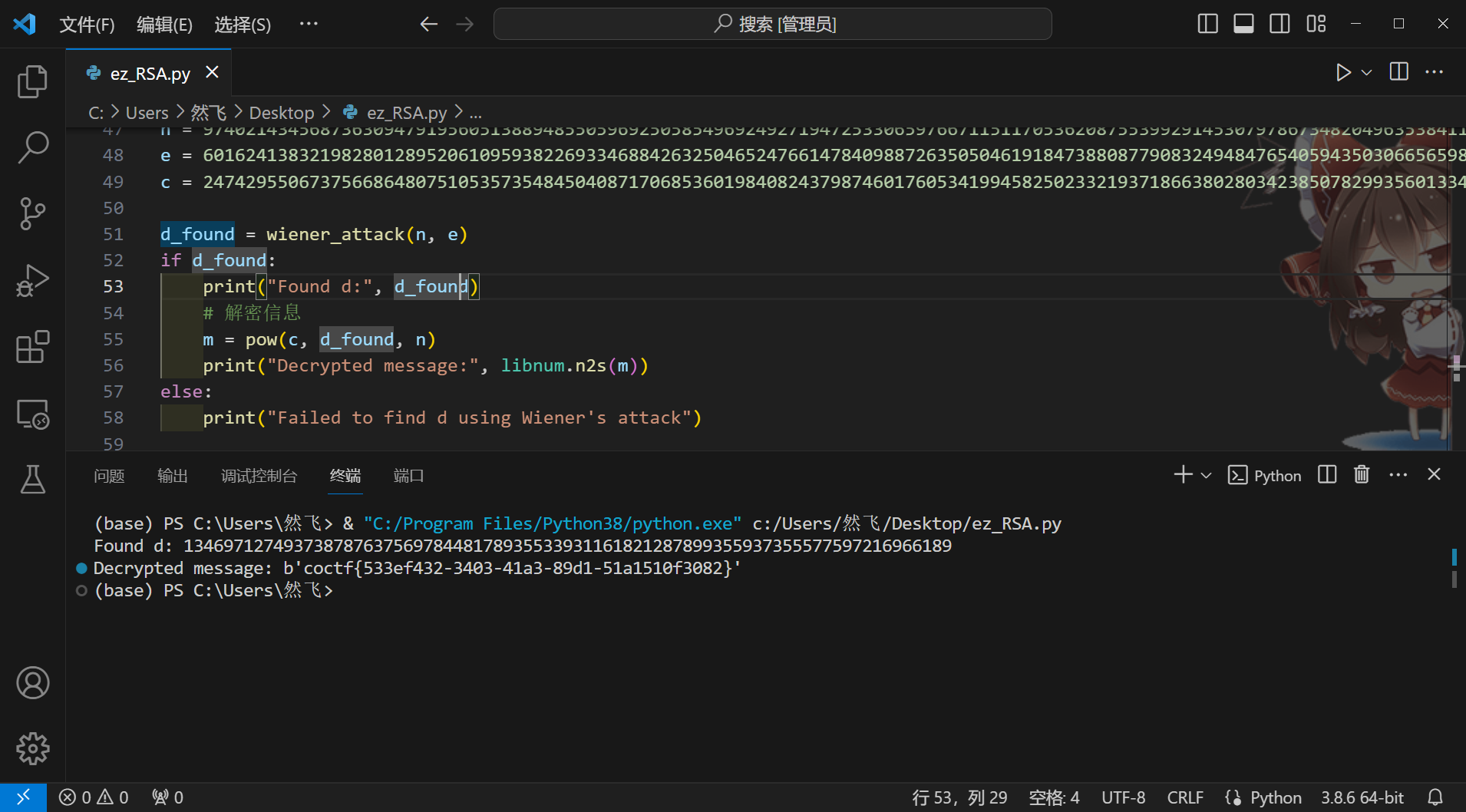Click the remote window status bar icon
Viewport: 1466px width, 812px height.
[23, 797]
